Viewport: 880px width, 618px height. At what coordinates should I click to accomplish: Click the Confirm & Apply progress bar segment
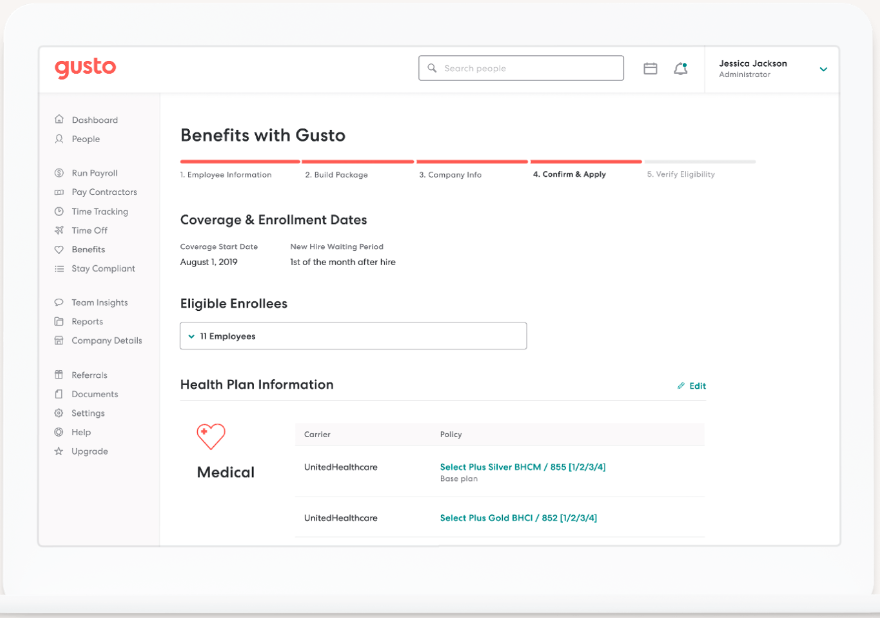[586, 162]
